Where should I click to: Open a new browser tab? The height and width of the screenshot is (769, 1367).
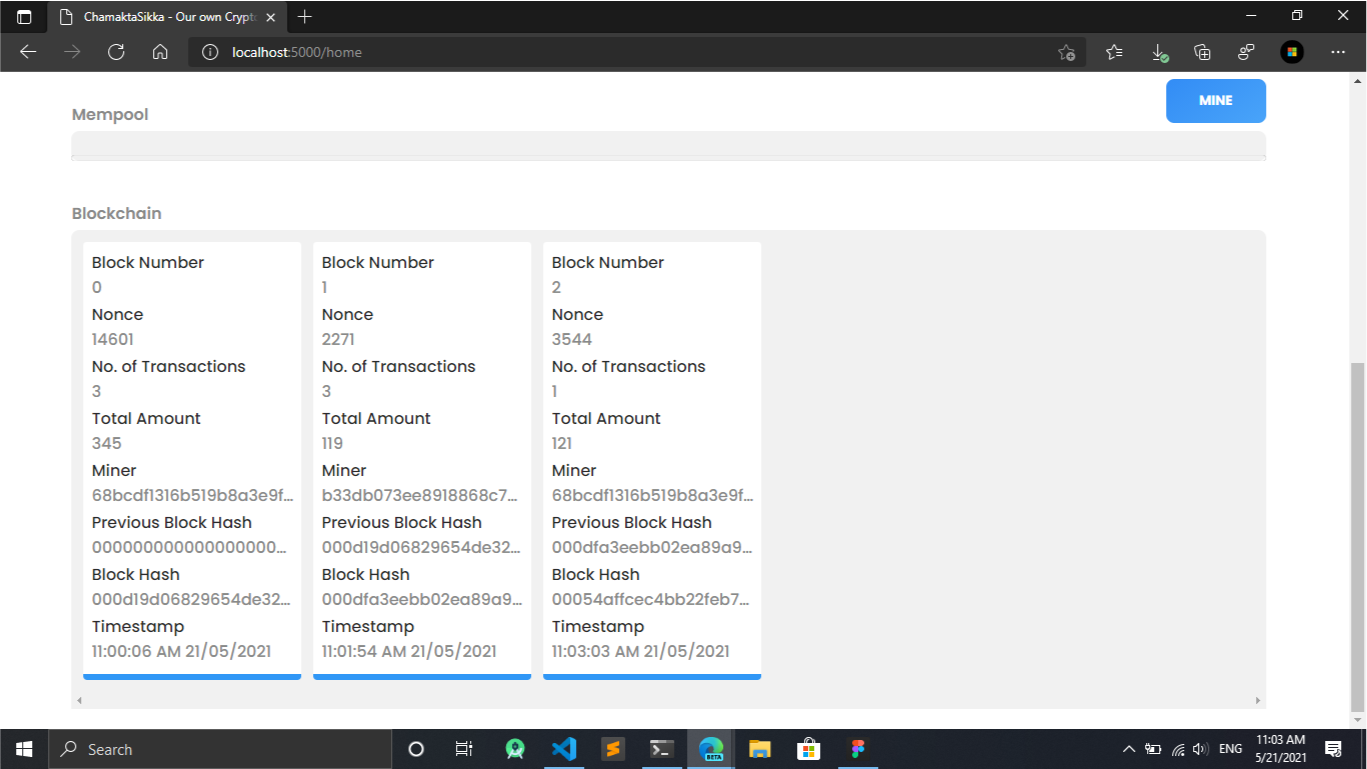click(305, 17)
